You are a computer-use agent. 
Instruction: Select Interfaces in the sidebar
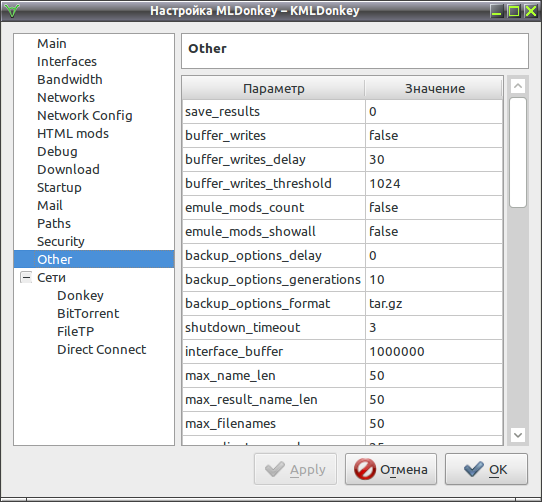(x=67, y=62)
